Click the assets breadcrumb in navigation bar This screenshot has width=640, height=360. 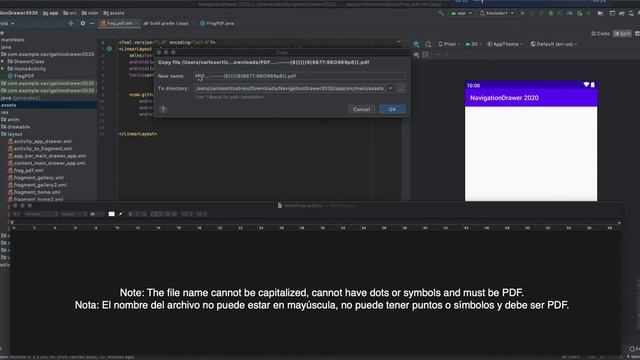pos(114,13)
